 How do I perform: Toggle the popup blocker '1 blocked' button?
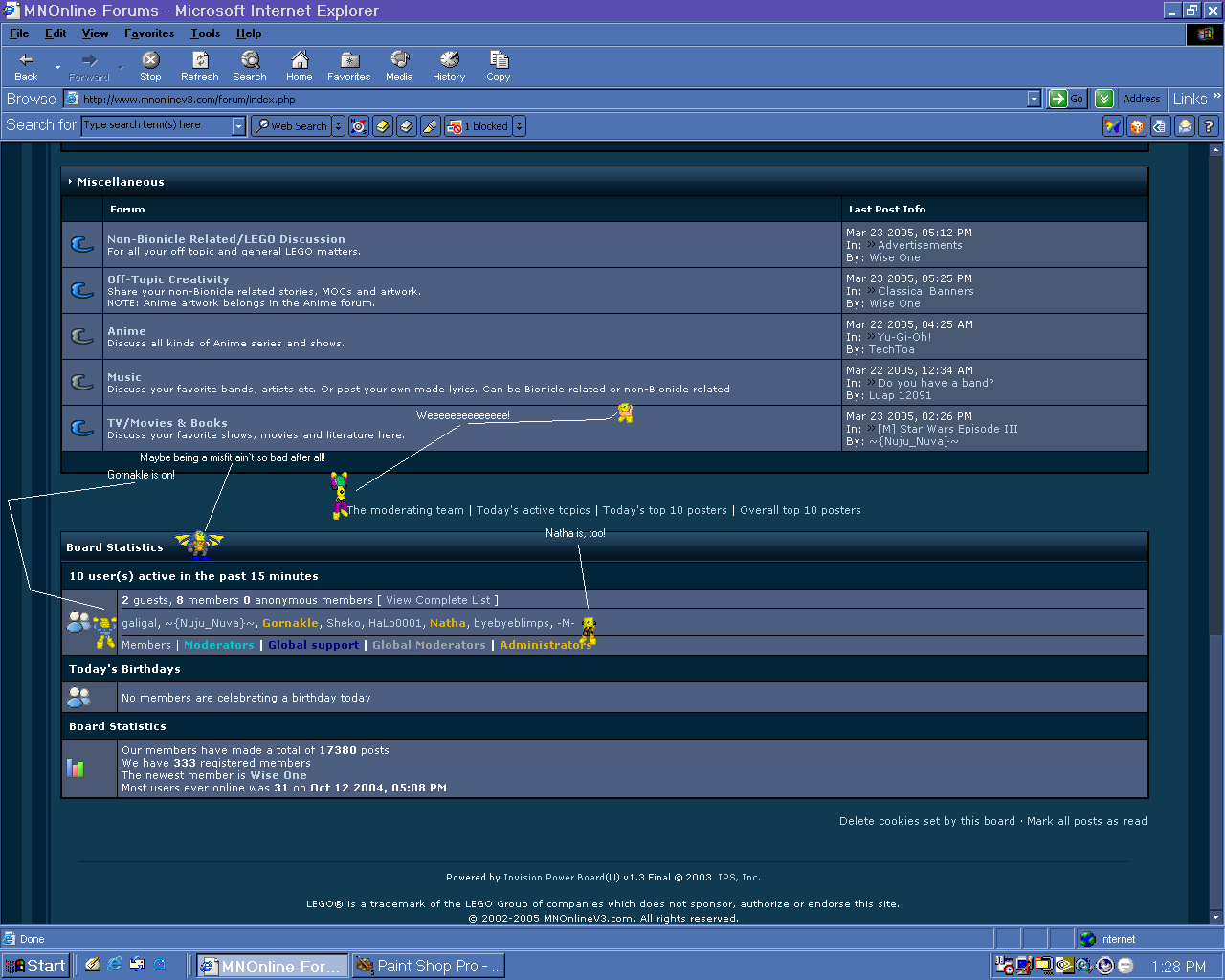pos(478,126)
